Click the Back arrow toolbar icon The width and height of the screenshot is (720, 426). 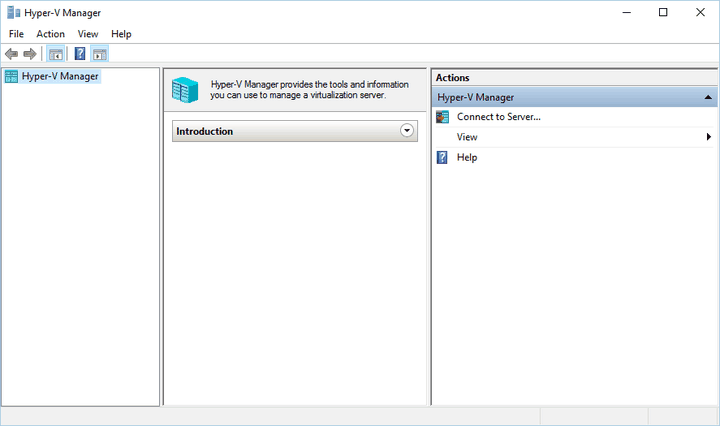tap(11, 54)
